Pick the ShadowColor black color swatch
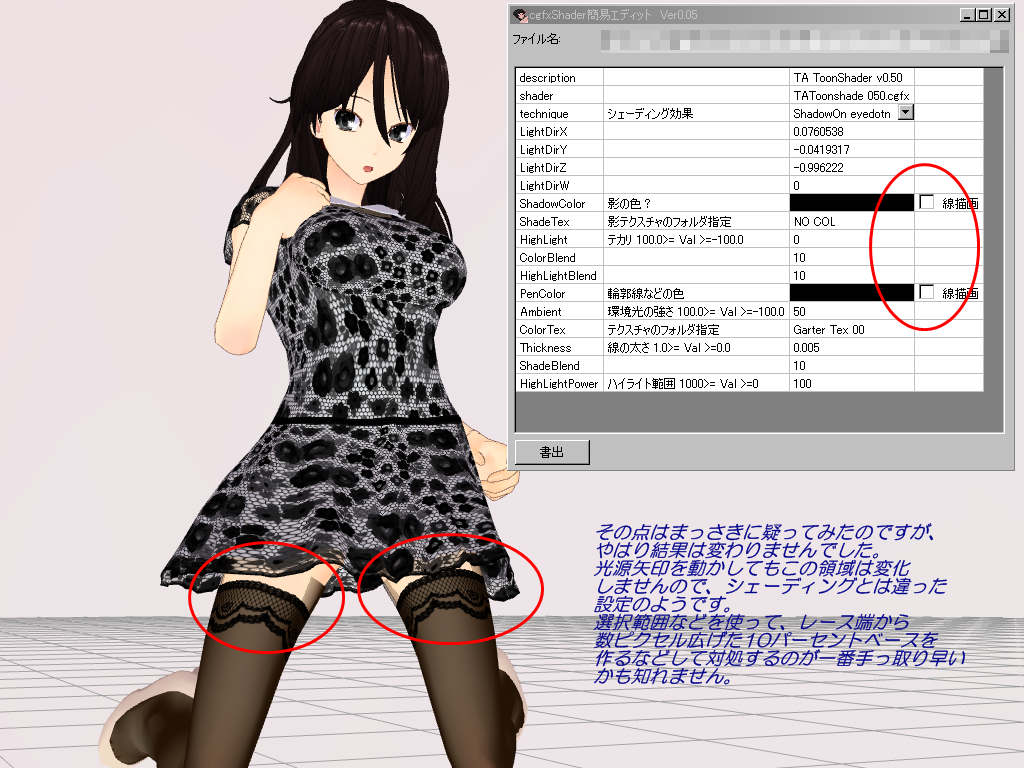The width and height of the screenshot is (1024, 768). (851, 203)
